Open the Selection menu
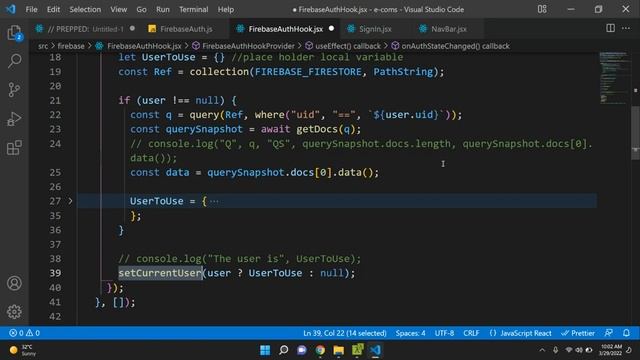The width and height of the screenshot is (640, 360). pos(85,9)
